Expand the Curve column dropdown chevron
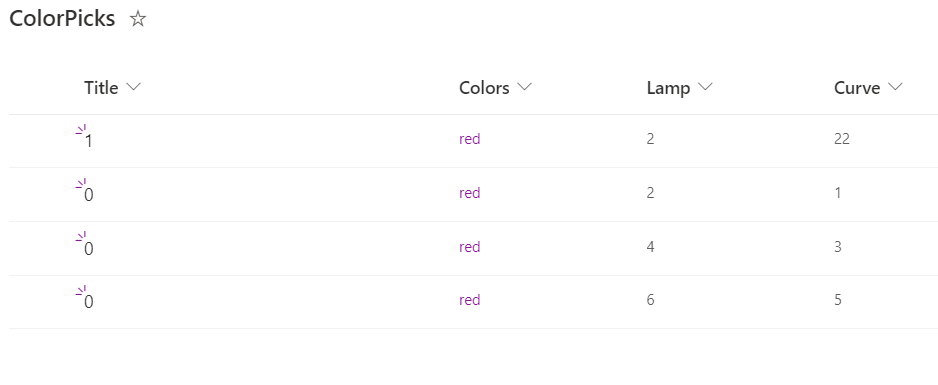The image size is (938, 385). coord(895,87)
